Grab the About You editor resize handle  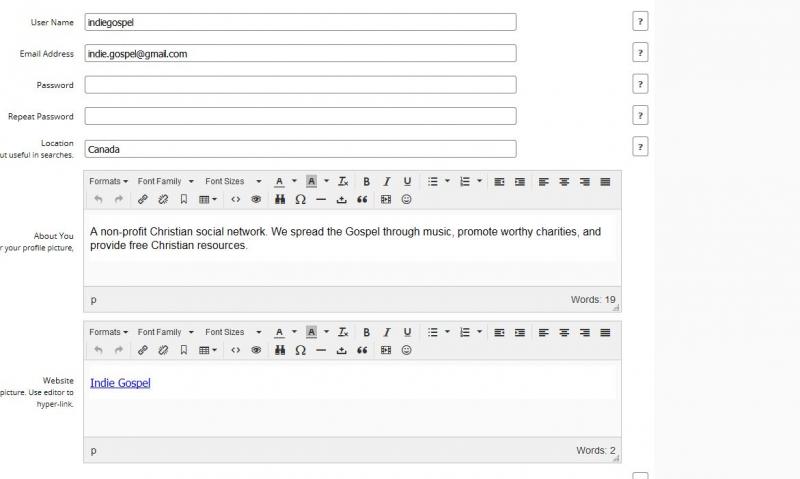[616, 308]
